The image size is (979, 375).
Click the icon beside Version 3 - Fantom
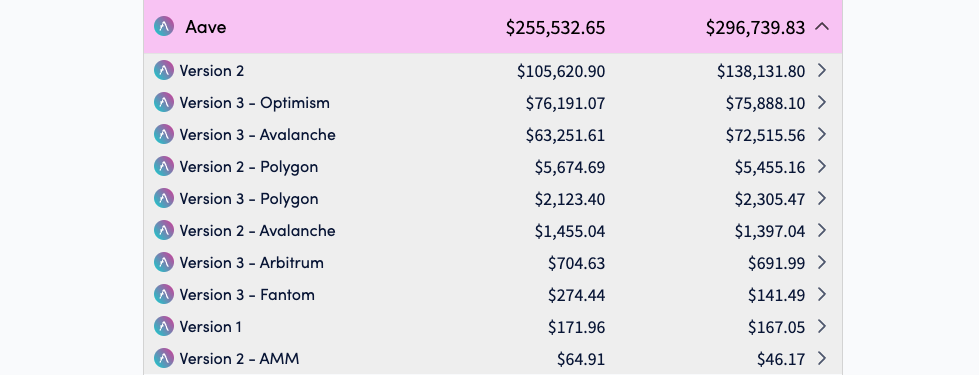pos(164,295)
